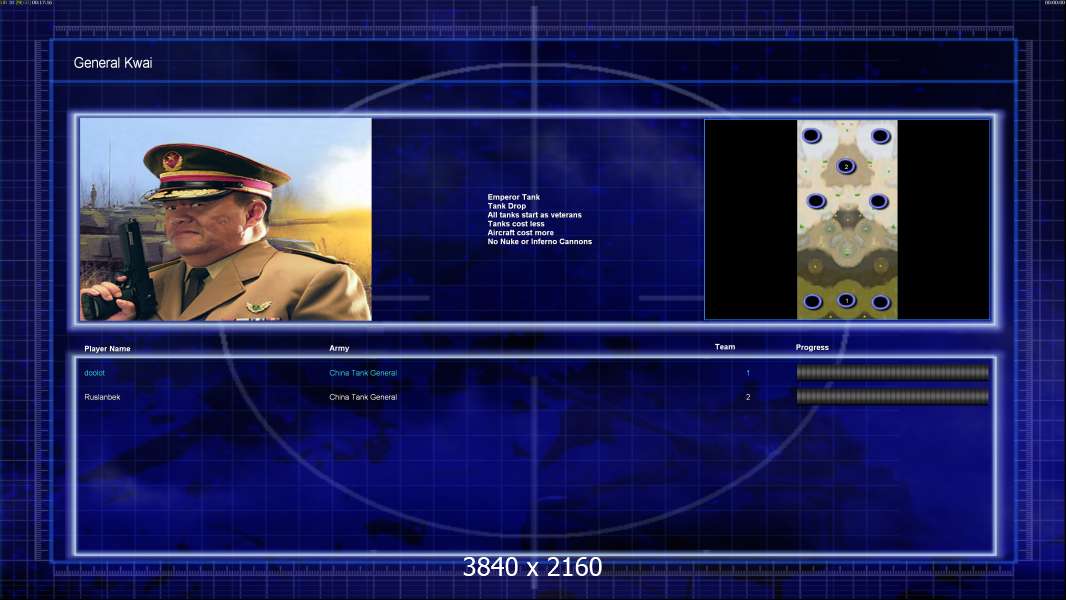The image size is (1066, 600).
Task: Click start position marker 2 on the minimap
Action: pyautogui.click(x=846, y=166)
